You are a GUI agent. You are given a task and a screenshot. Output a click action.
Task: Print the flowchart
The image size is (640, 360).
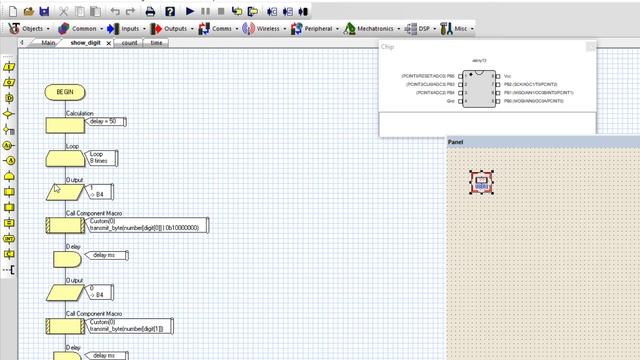click(x=150, y=11)
